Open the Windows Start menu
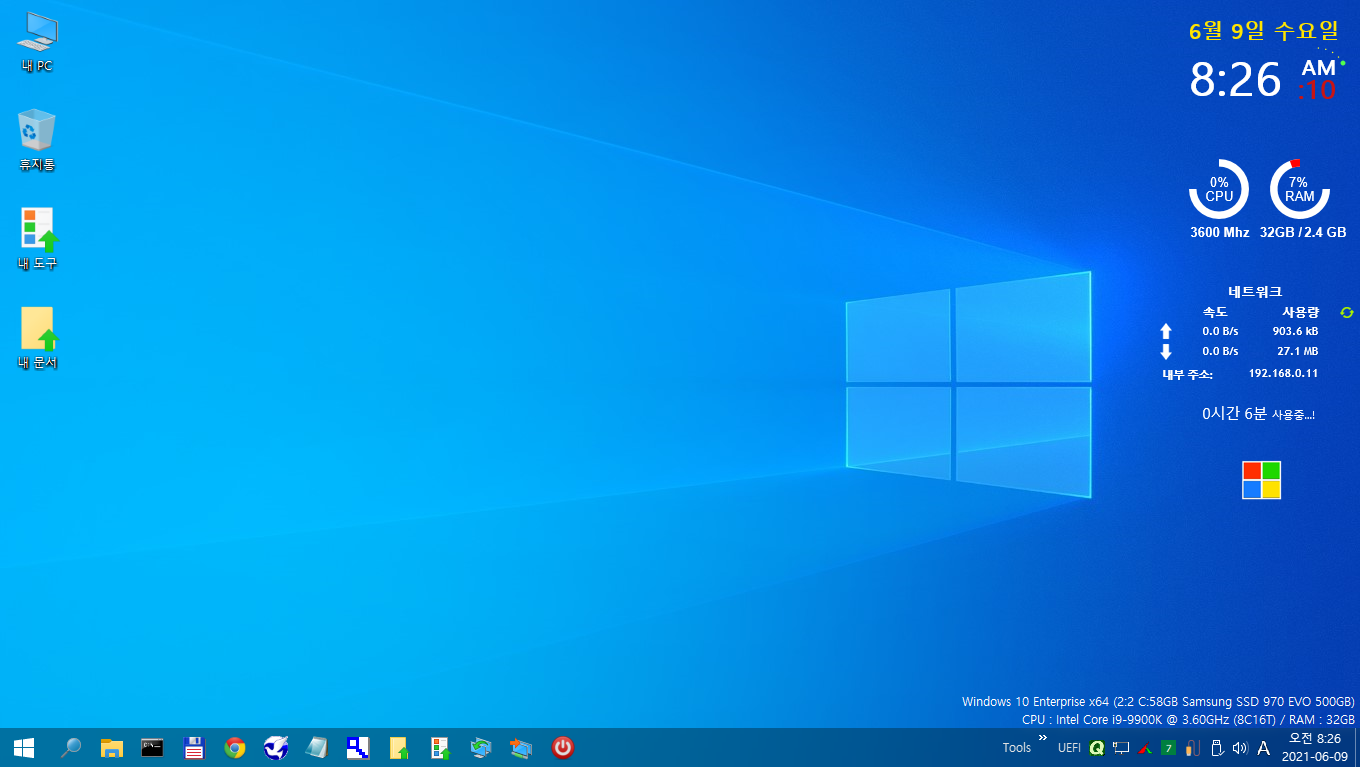The width and height of the screenshot is (1360, 767). tap(24, 747)
